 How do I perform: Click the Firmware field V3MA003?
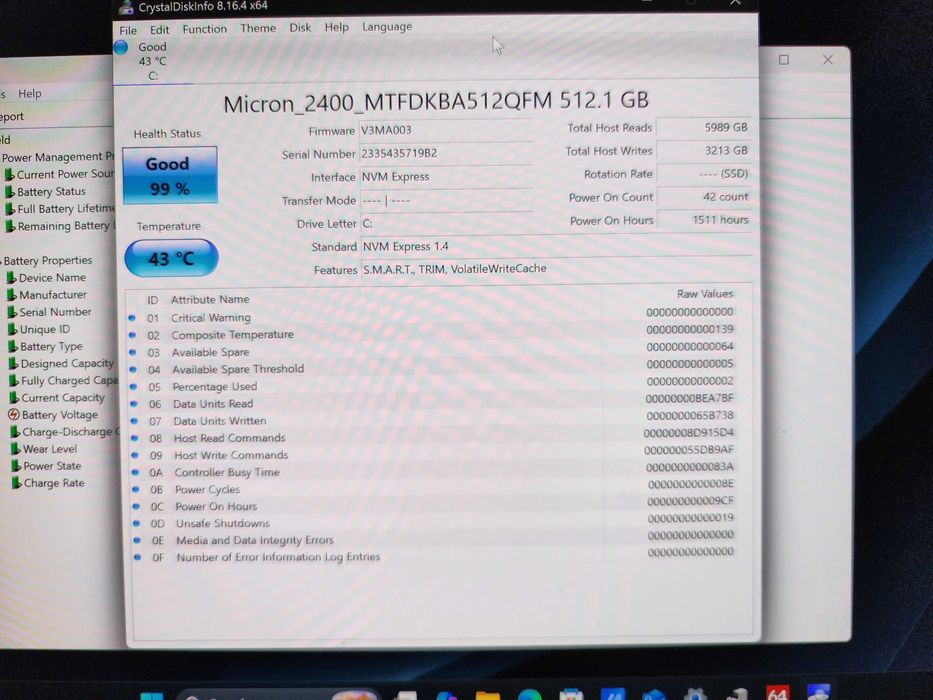(x=446, y=130)
